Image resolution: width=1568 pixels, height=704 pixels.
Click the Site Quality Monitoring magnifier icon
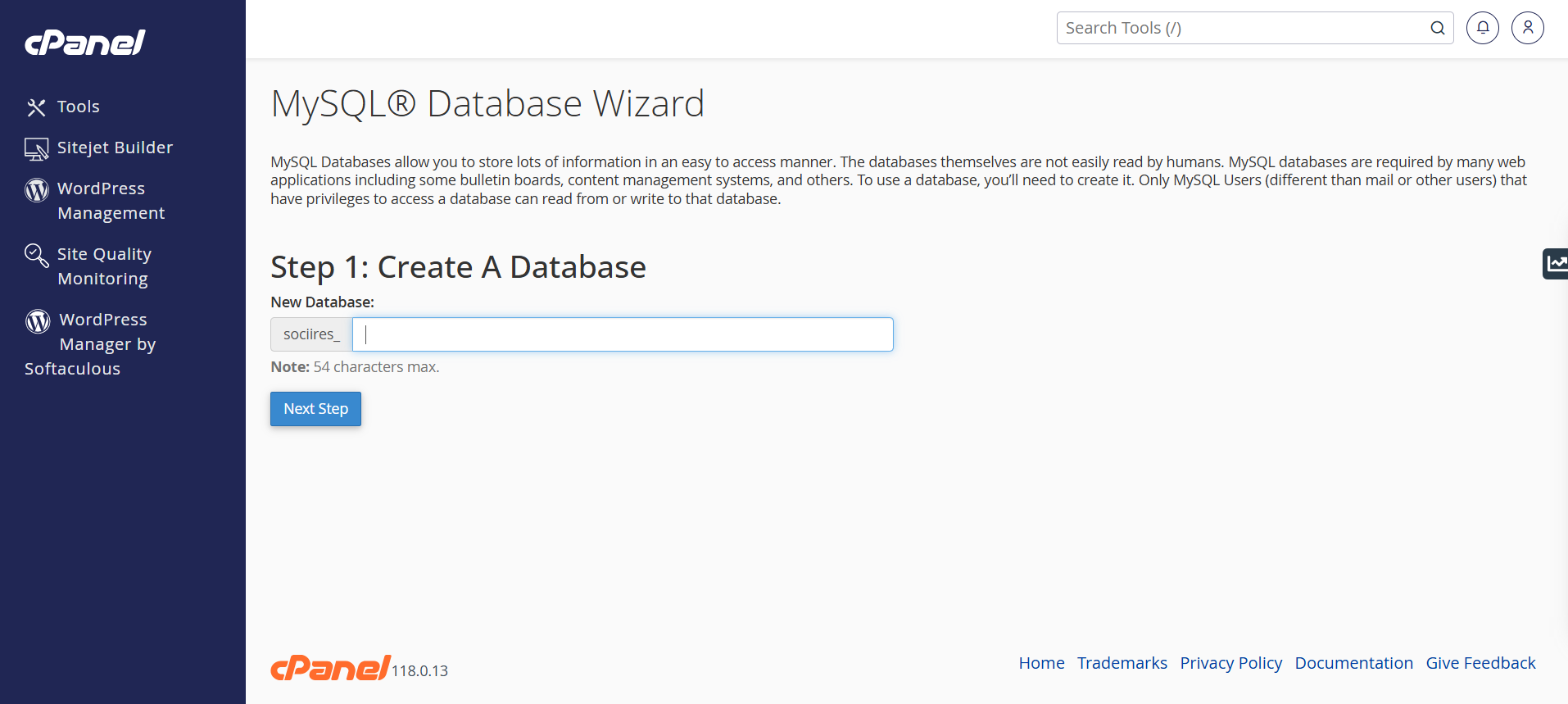coord(36,255)
